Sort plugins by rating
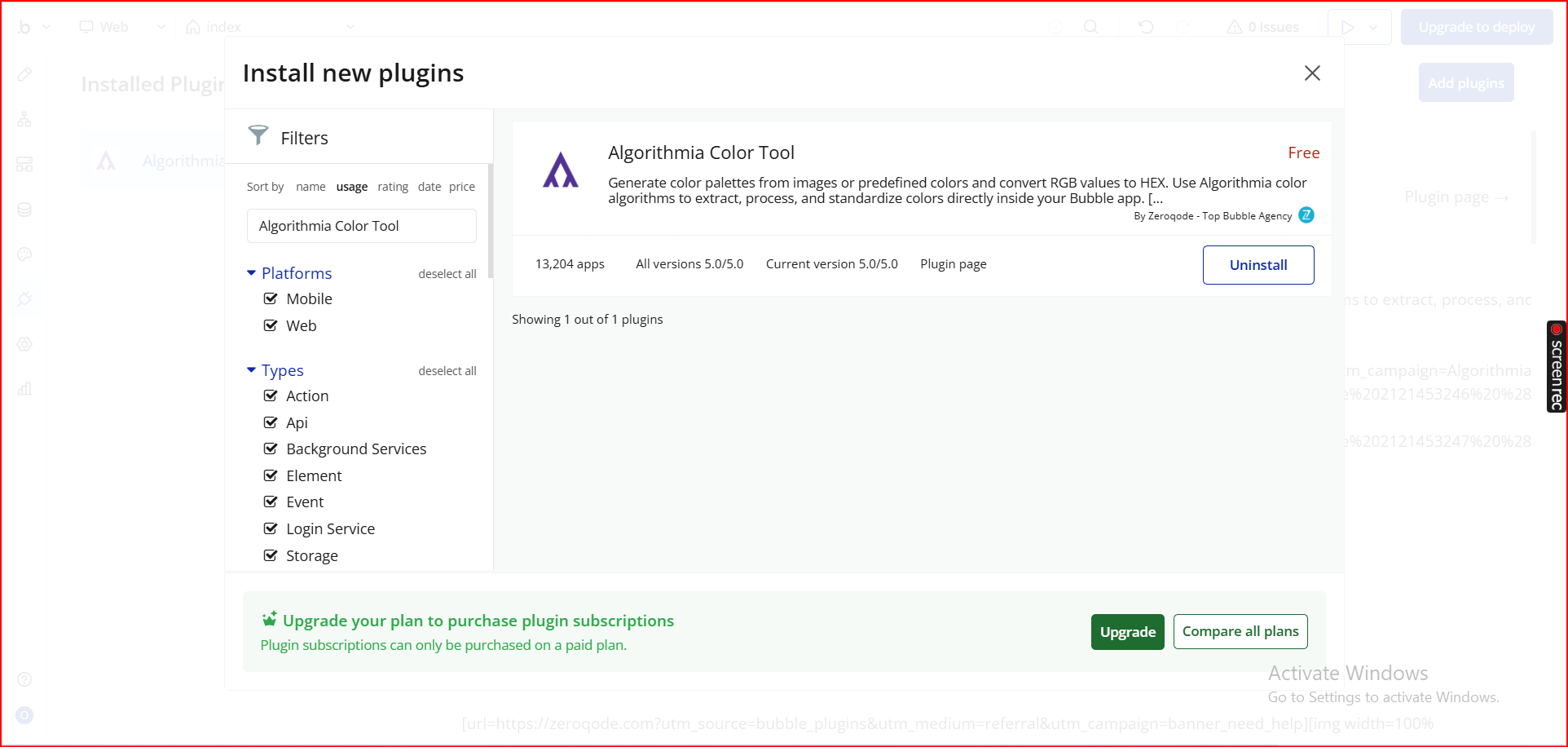 [x=393, y=187]
